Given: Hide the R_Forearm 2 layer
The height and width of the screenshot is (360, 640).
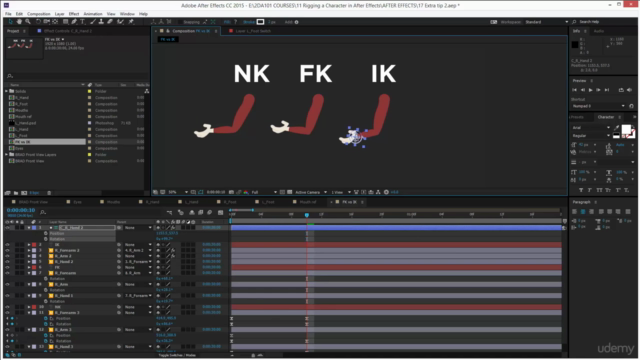Looking at the screenshot, I should [7, 250].
